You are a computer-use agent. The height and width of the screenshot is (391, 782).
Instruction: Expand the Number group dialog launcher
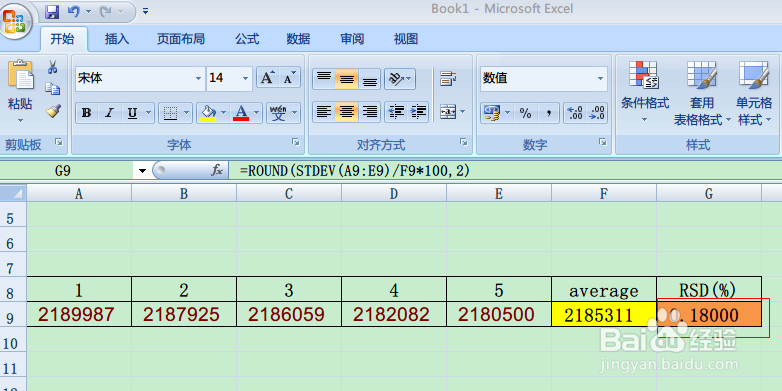click(x=602, y=142)
